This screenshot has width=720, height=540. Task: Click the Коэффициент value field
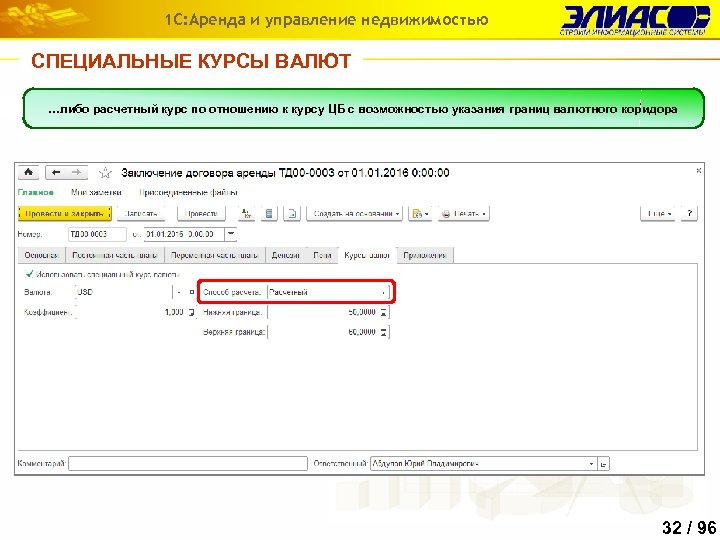130,312
